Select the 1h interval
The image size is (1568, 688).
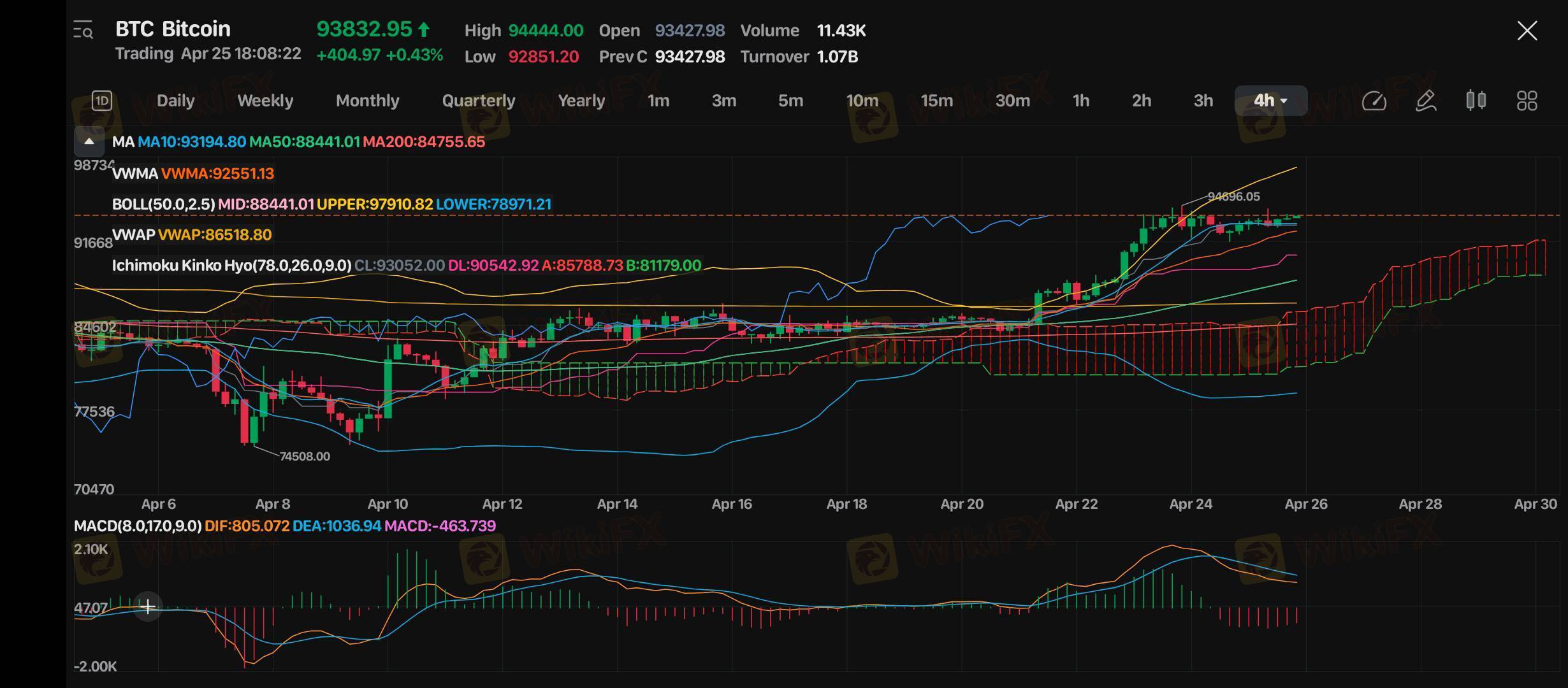[x=1081, y=101]
